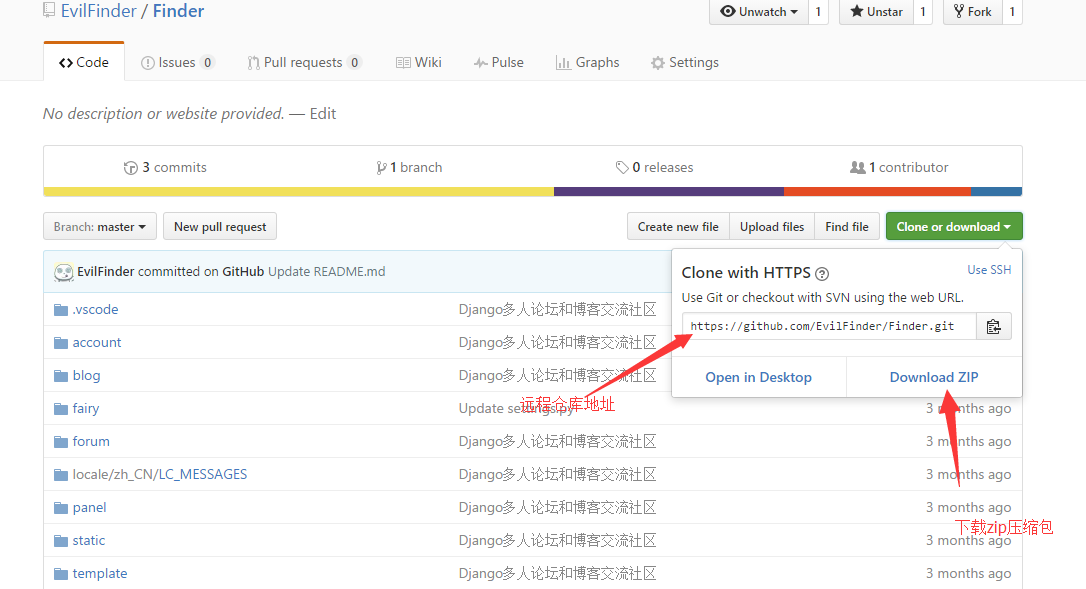Copy clone URL with the clipboard icon
Viewport: 1086px width, 589px height.
[993, 326]
